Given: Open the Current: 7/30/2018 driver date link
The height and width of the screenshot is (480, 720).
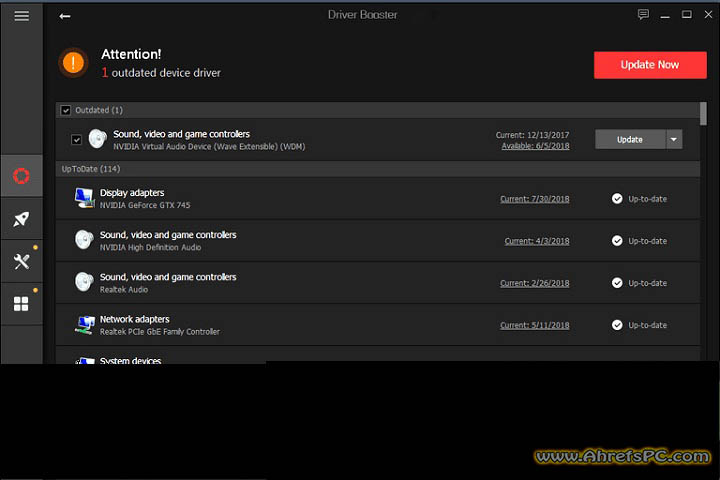Looking at the screenshot, I should (x=534, y=199).
